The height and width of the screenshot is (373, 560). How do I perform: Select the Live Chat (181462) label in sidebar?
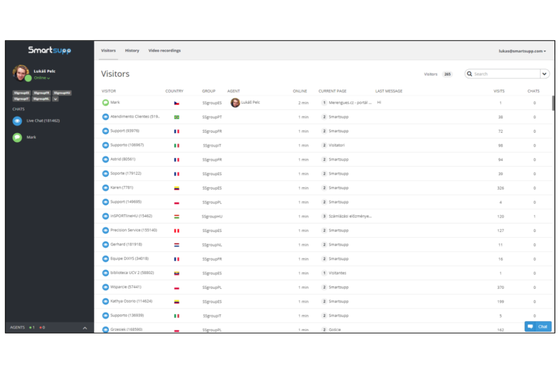tap(43, 121)
